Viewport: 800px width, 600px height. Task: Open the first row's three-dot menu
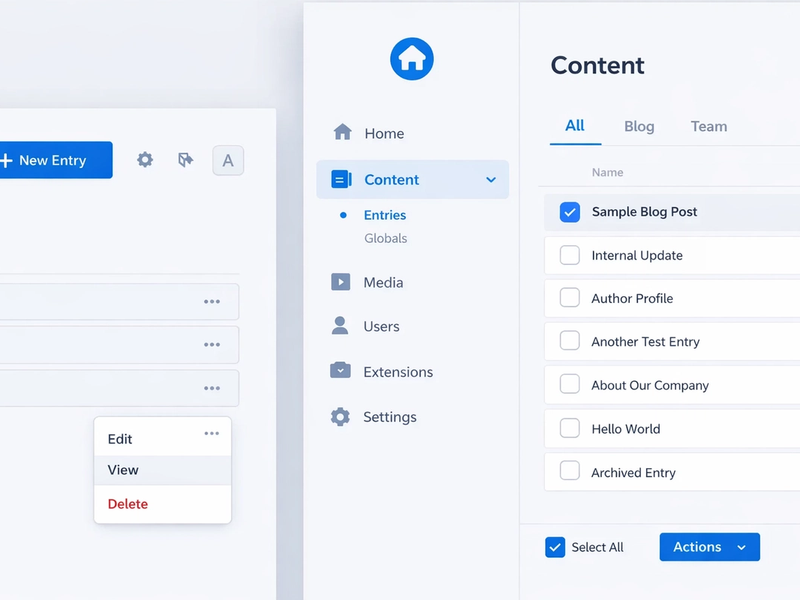point(212,302)
